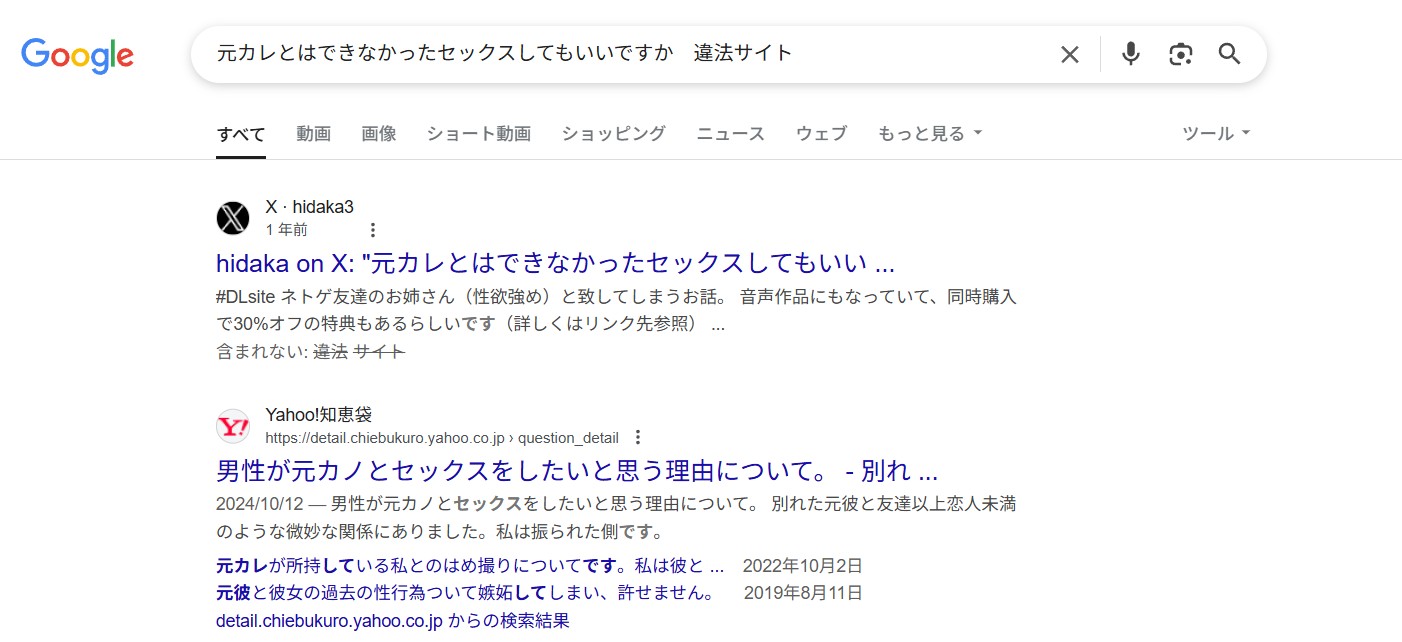Screen dimensions: 1402x642
Task: Clear the search query with the X icon
Action: pyautogui.click(x=1069, y=54)
